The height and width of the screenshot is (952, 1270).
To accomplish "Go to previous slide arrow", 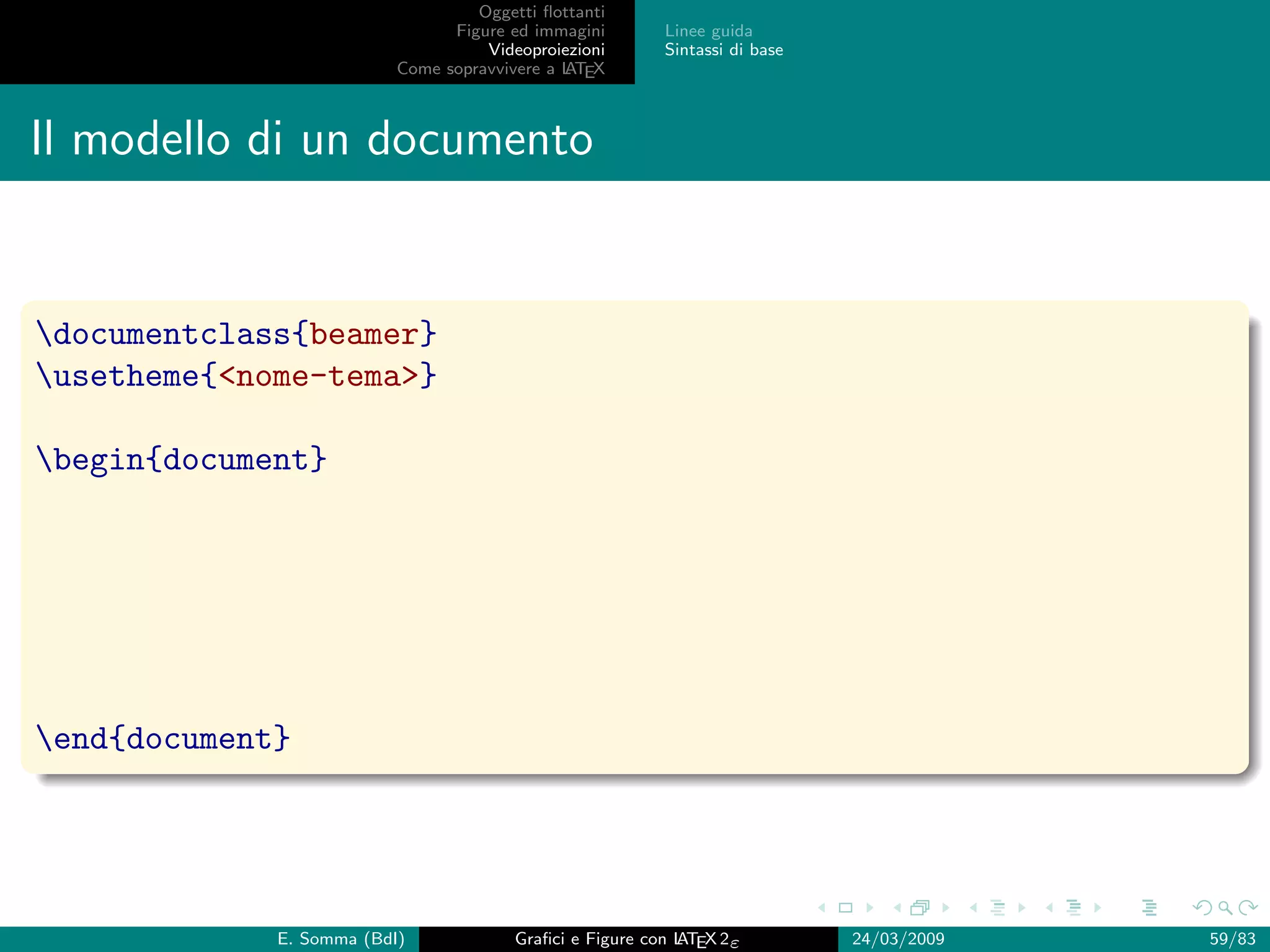I will [x=822, y=908].
